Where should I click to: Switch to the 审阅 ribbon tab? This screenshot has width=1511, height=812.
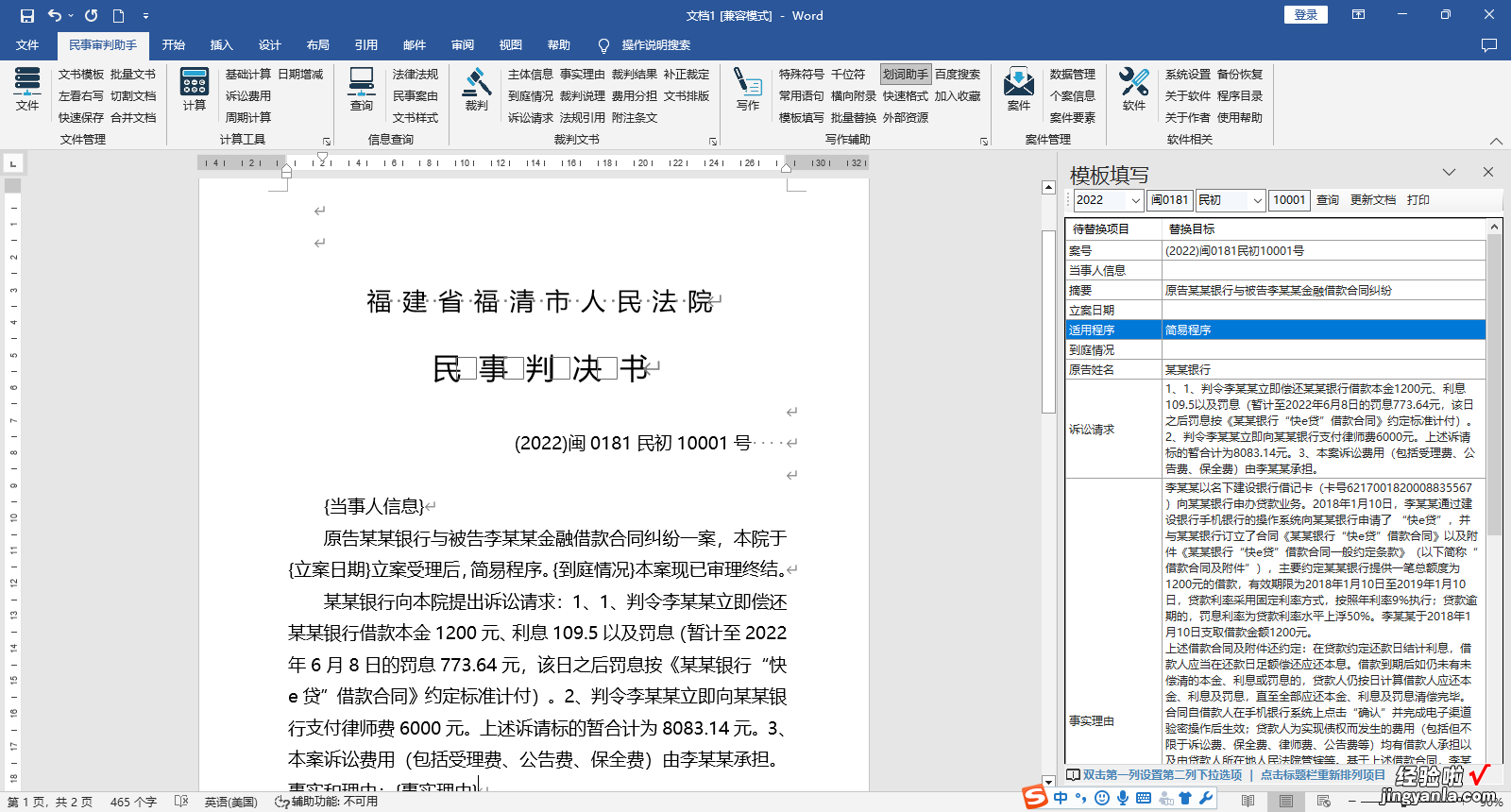pyautogui.click(x=463, y=45)
